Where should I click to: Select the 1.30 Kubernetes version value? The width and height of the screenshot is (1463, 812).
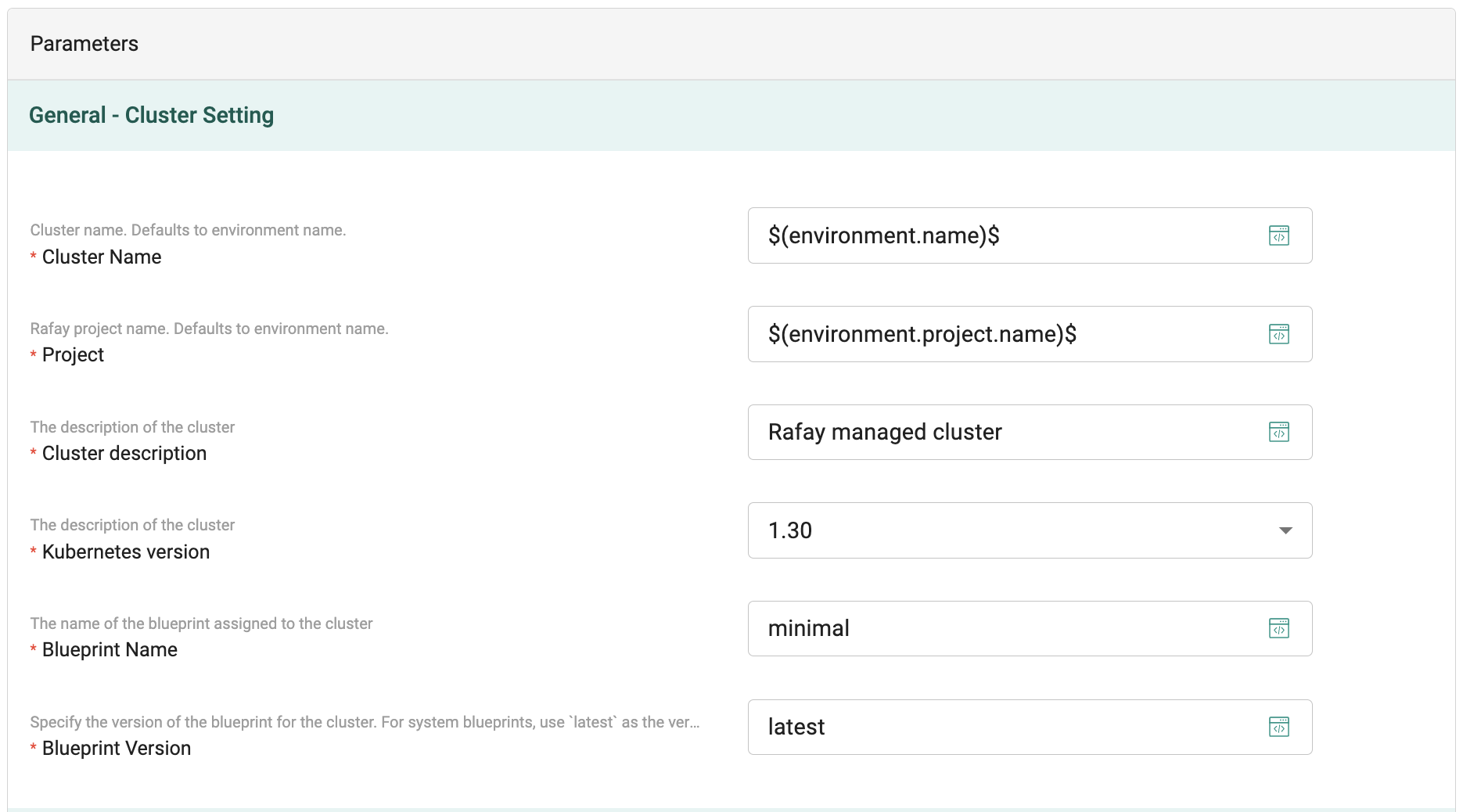click(x=1030, y=530)
